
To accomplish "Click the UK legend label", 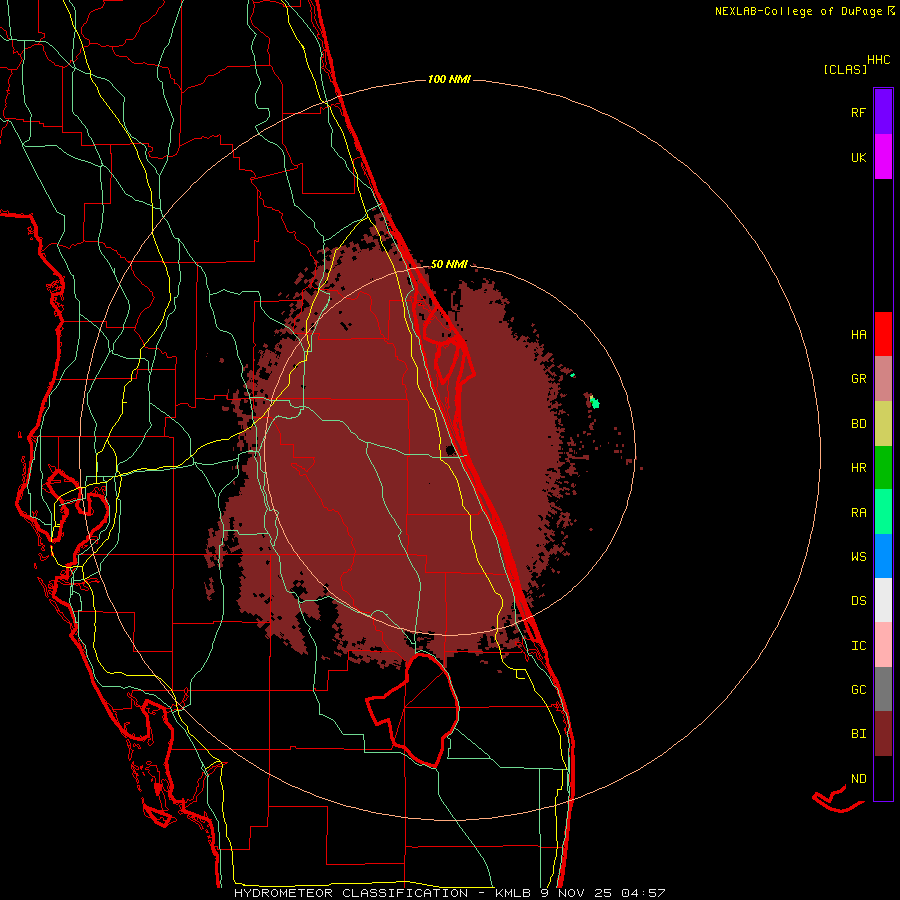I will tap(858, 157).
